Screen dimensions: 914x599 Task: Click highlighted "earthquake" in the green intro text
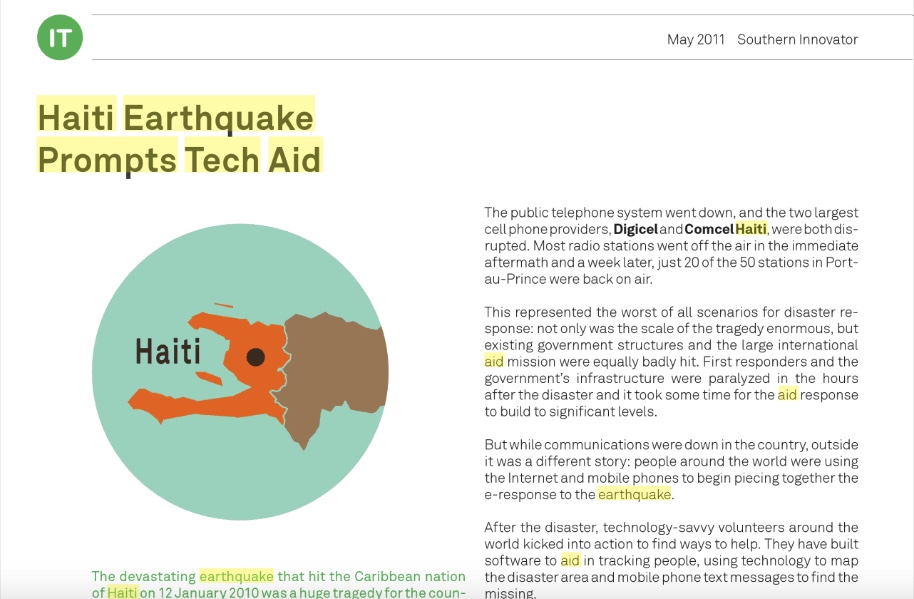click(236, 576)
